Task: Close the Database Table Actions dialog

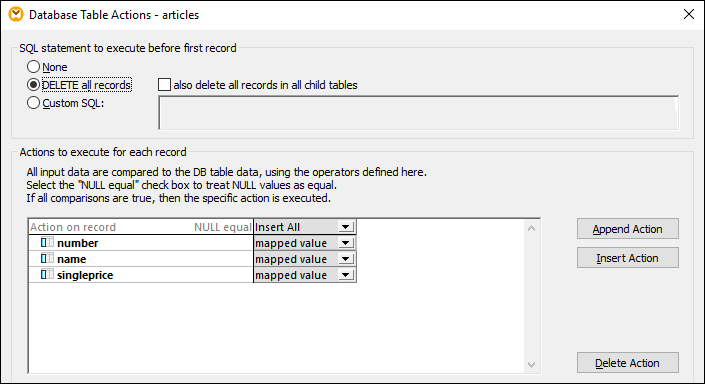Action: point(689,14)
